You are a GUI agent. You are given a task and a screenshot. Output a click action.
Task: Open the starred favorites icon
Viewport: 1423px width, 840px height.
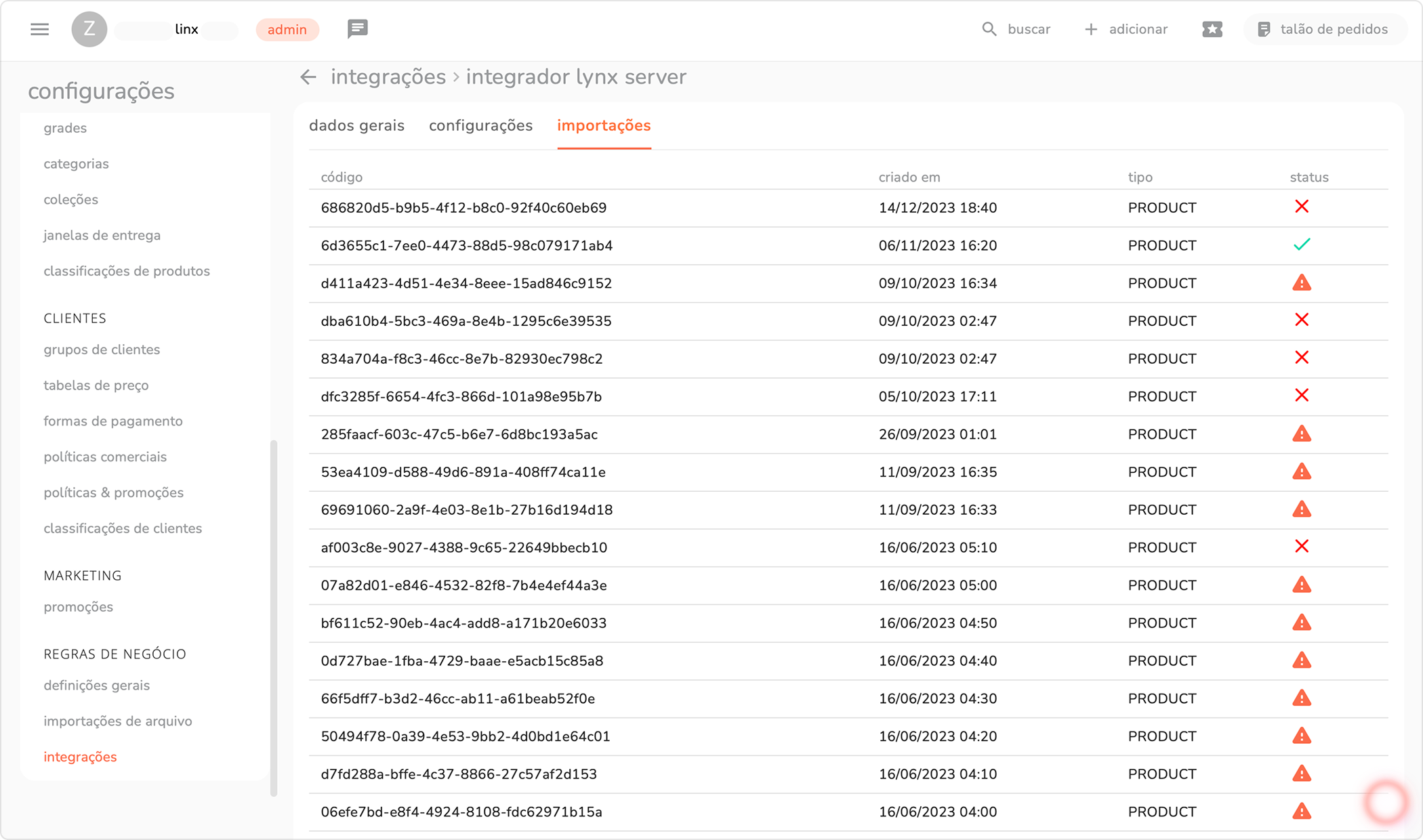coord(1212,29)
